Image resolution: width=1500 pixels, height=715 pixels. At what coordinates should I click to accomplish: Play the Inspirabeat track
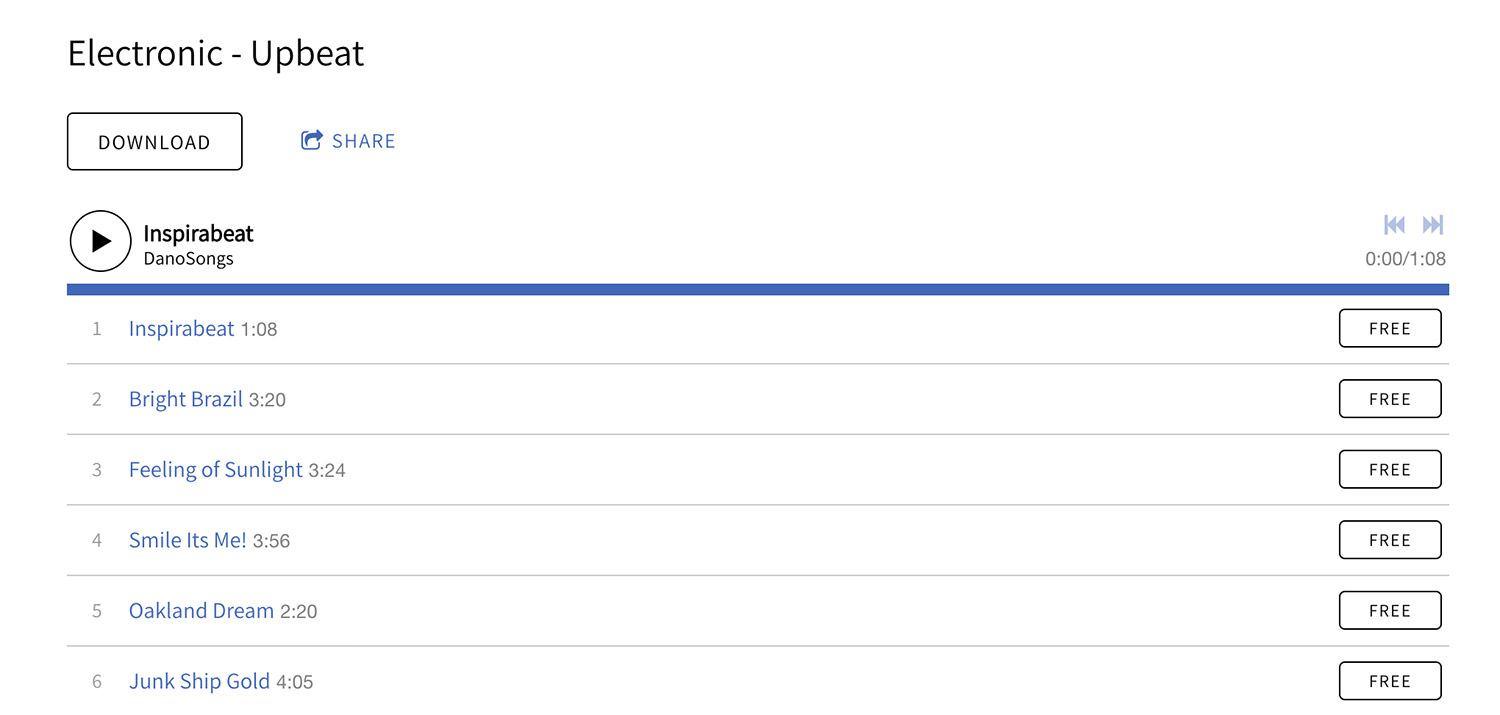(x=100, y=241)
